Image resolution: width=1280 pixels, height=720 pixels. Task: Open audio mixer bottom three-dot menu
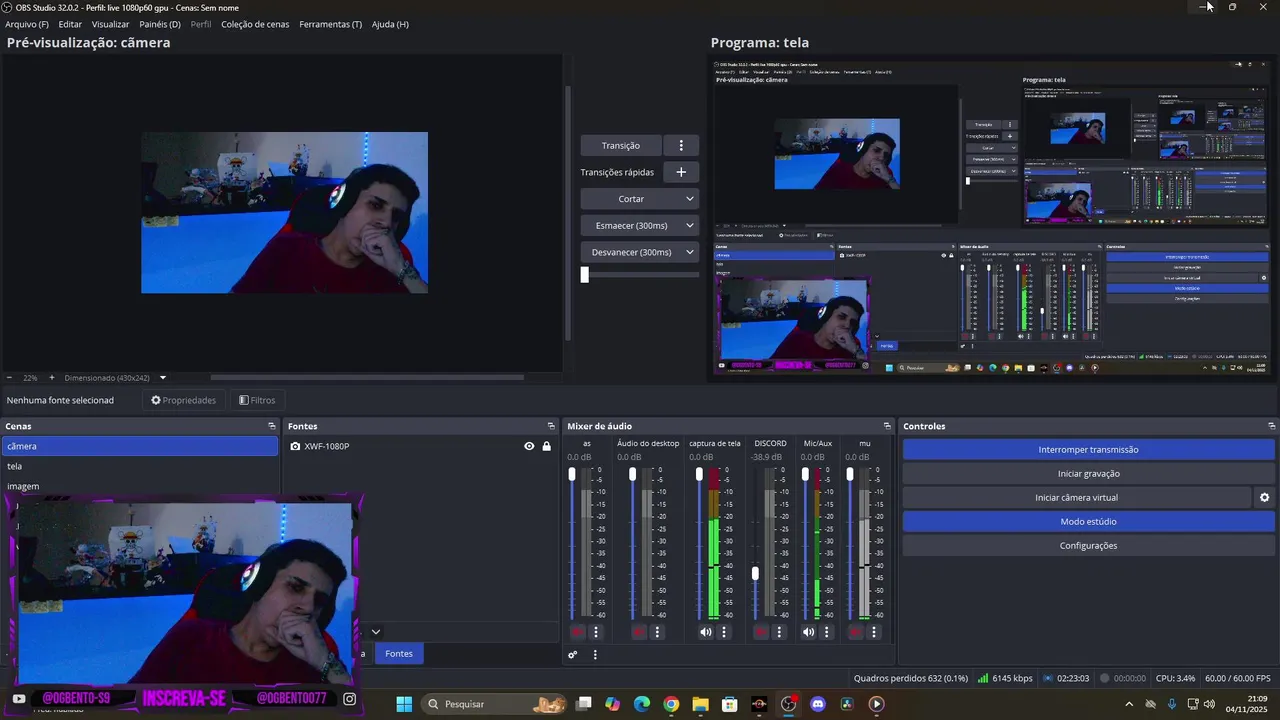[595, 655]
